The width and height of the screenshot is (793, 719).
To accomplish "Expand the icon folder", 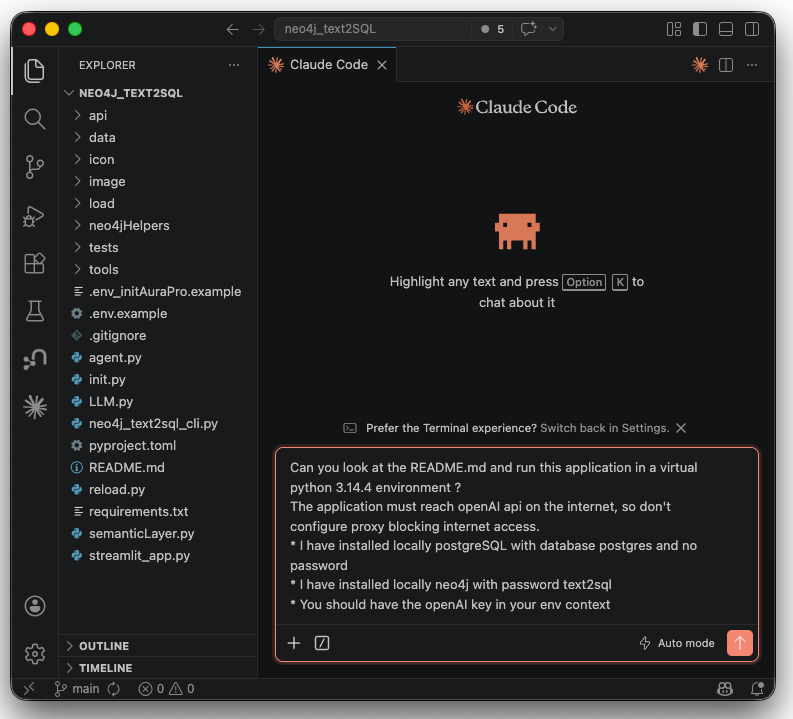I will [158, 159].
